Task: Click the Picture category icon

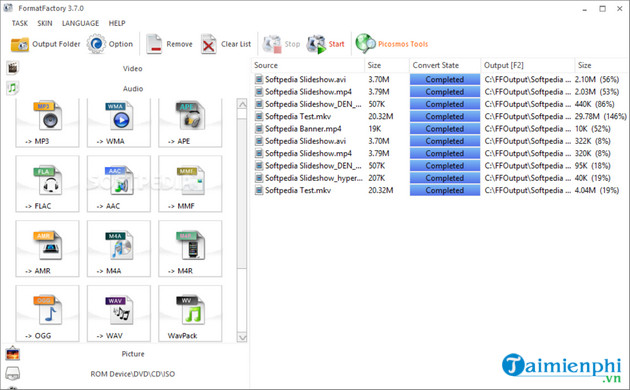Action: pyautogui.click(x=12, y=353)
